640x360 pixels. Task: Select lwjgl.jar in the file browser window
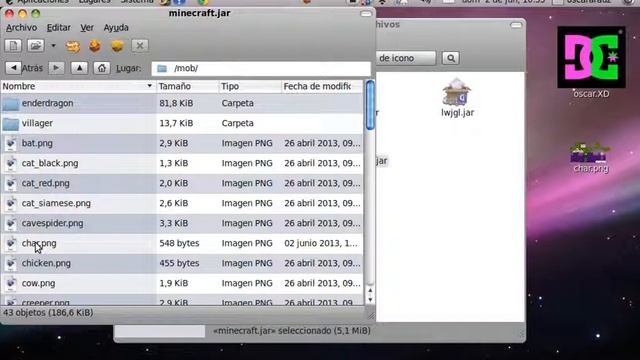(x=457, y=98)
